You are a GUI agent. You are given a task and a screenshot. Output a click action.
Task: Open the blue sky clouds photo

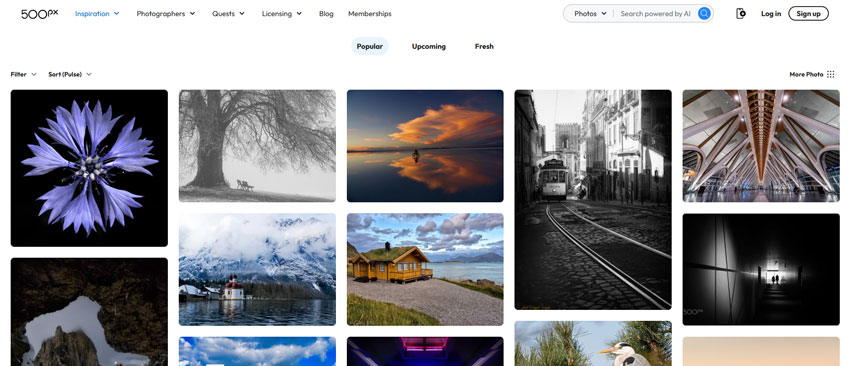point(257,351)
